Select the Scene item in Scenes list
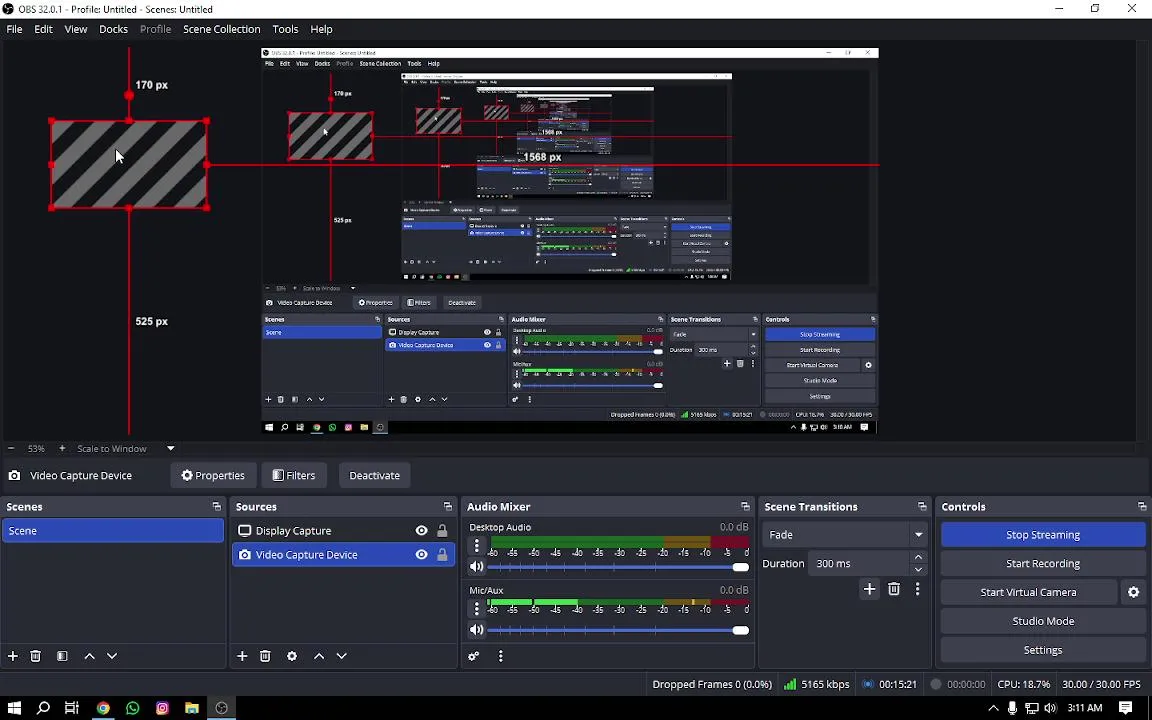This screenshot has width=1152, height=720. [112, 530]
